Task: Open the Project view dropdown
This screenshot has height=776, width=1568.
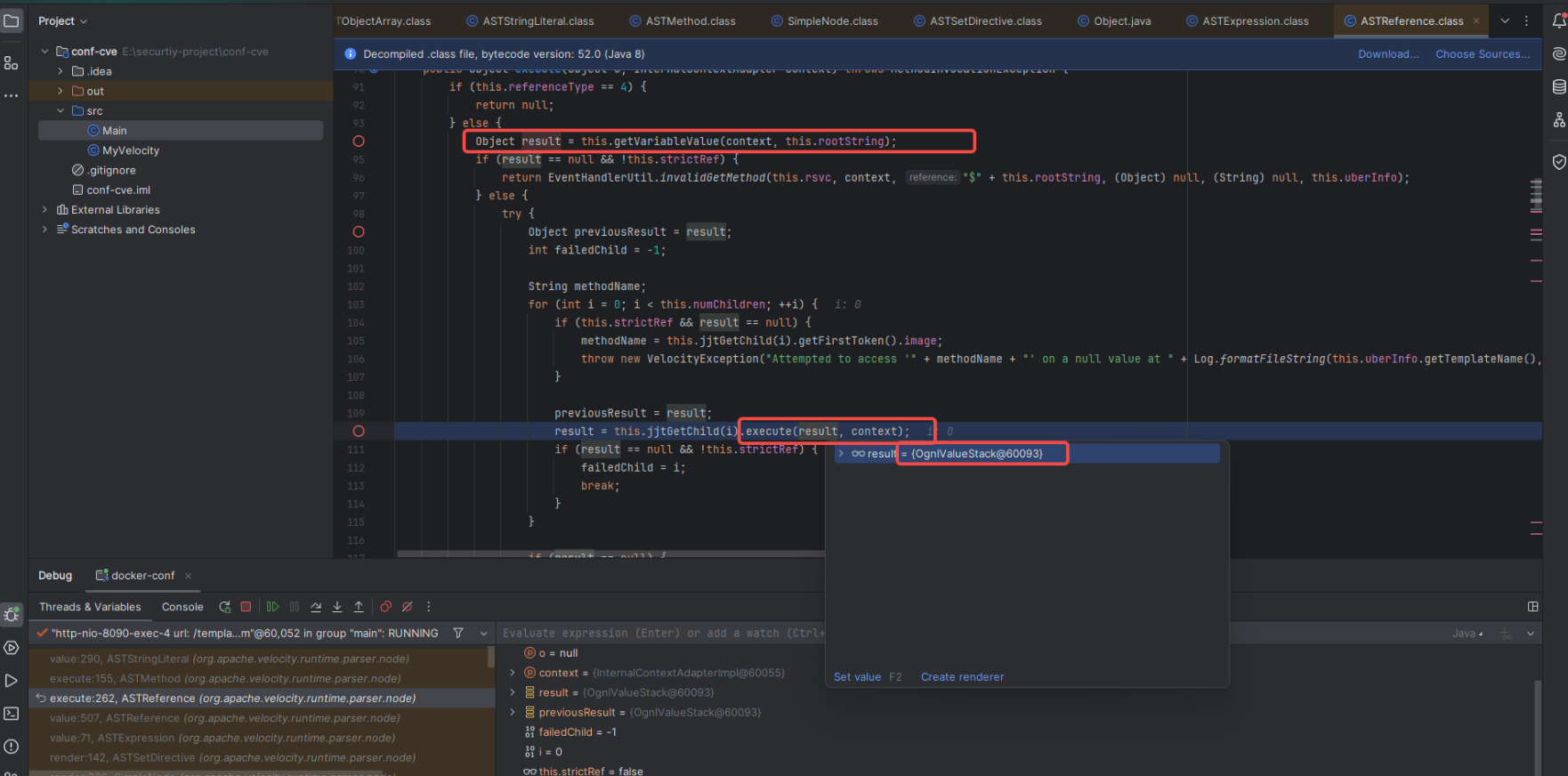Action: [x=62, y=20]
